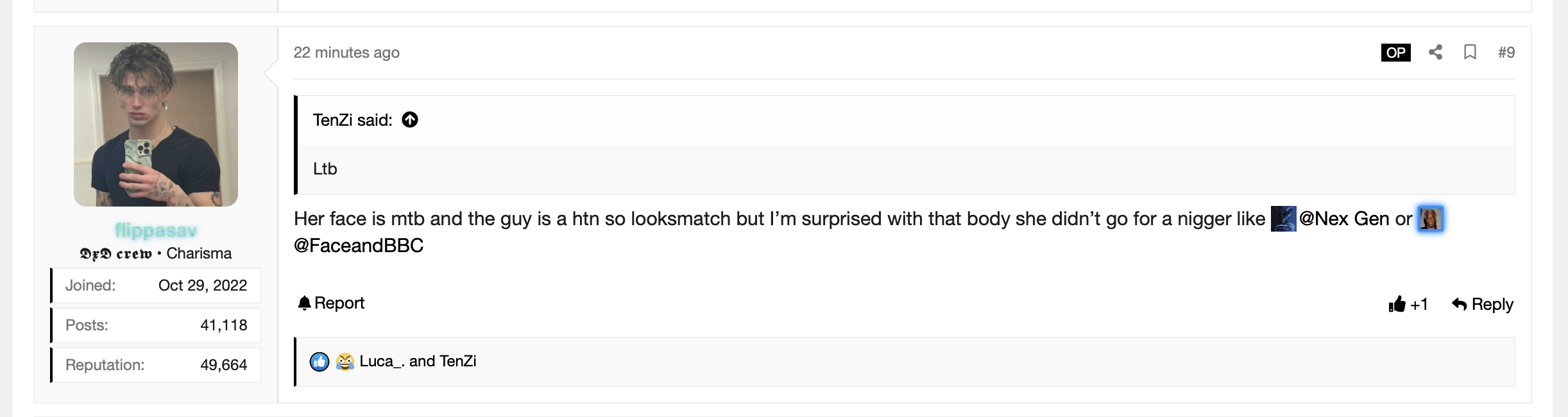Open the small avatar before @FaceandBBC
Viewport: 1568px width, 417px height.
[x=1430, y=219]
